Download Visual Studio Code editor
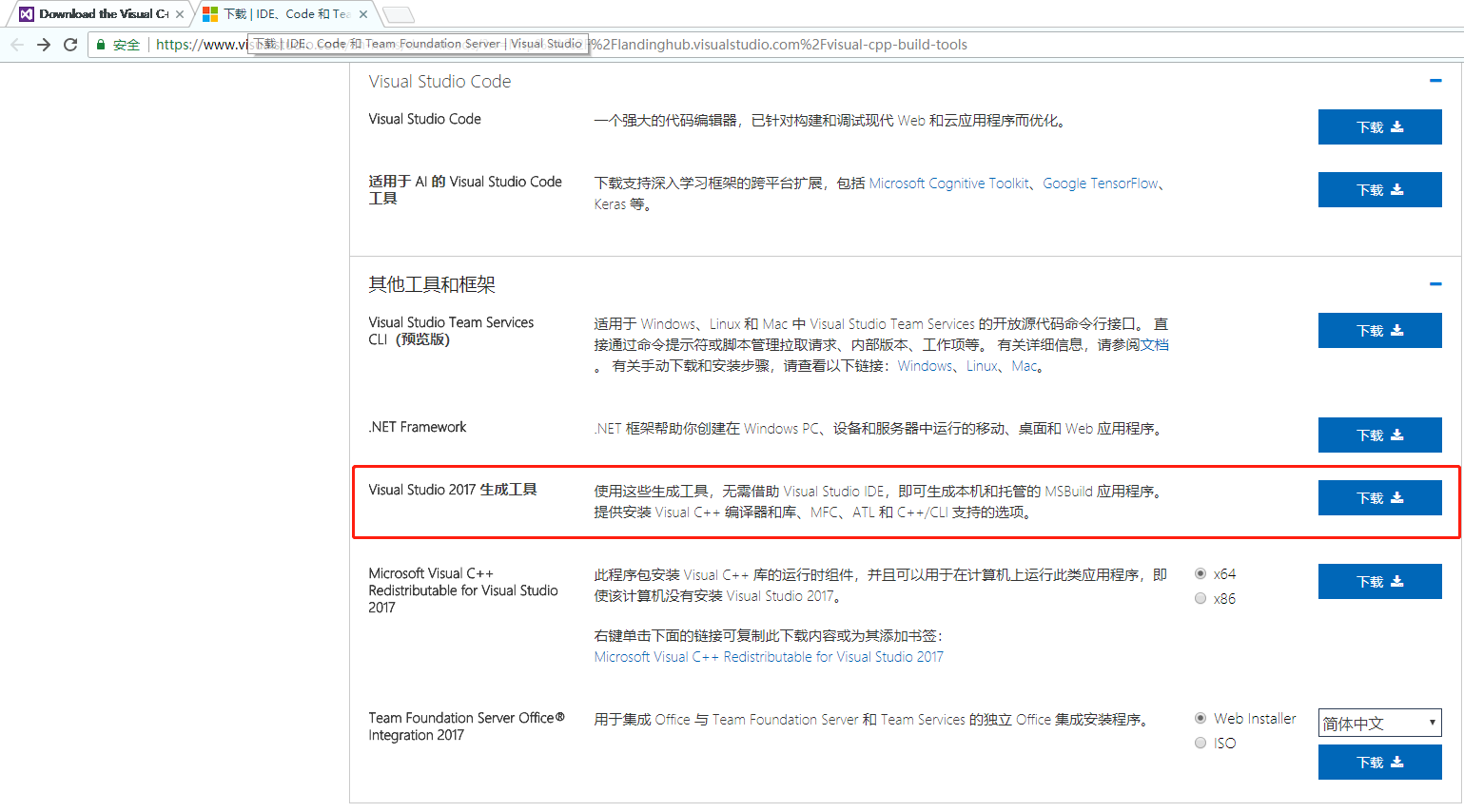This screenshot has height=812, width=1464. [x=1379, y=126]
